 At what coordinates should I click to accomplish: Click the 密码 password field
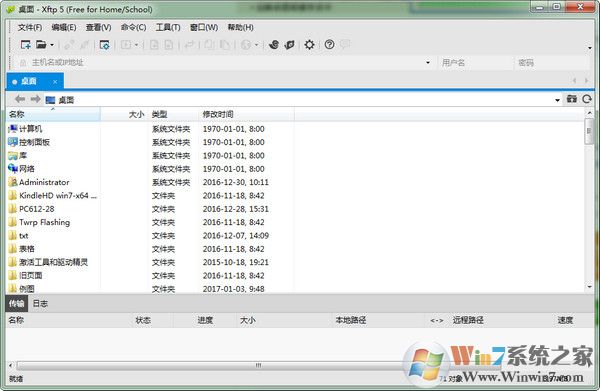pyautogui.click(x=552, y=62)
